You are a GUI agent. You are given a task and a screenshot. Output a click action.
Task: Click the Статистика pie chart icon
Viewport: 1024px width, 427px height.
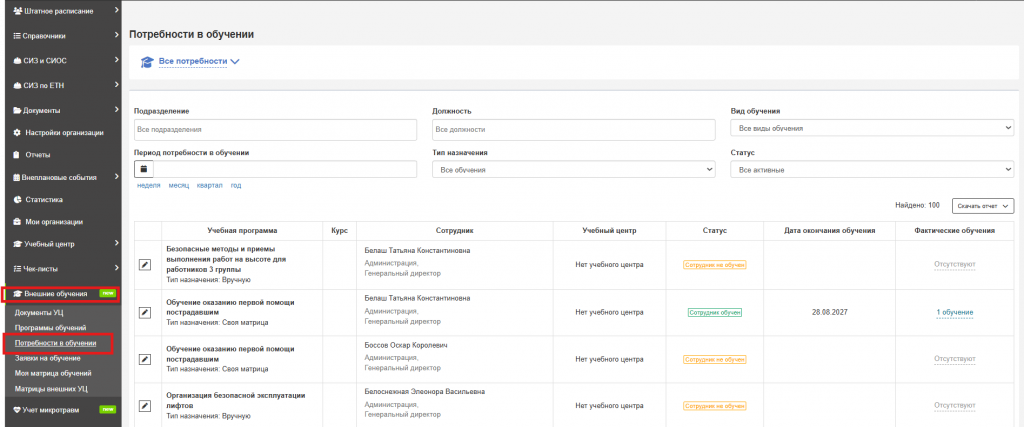tap(17, 199)
